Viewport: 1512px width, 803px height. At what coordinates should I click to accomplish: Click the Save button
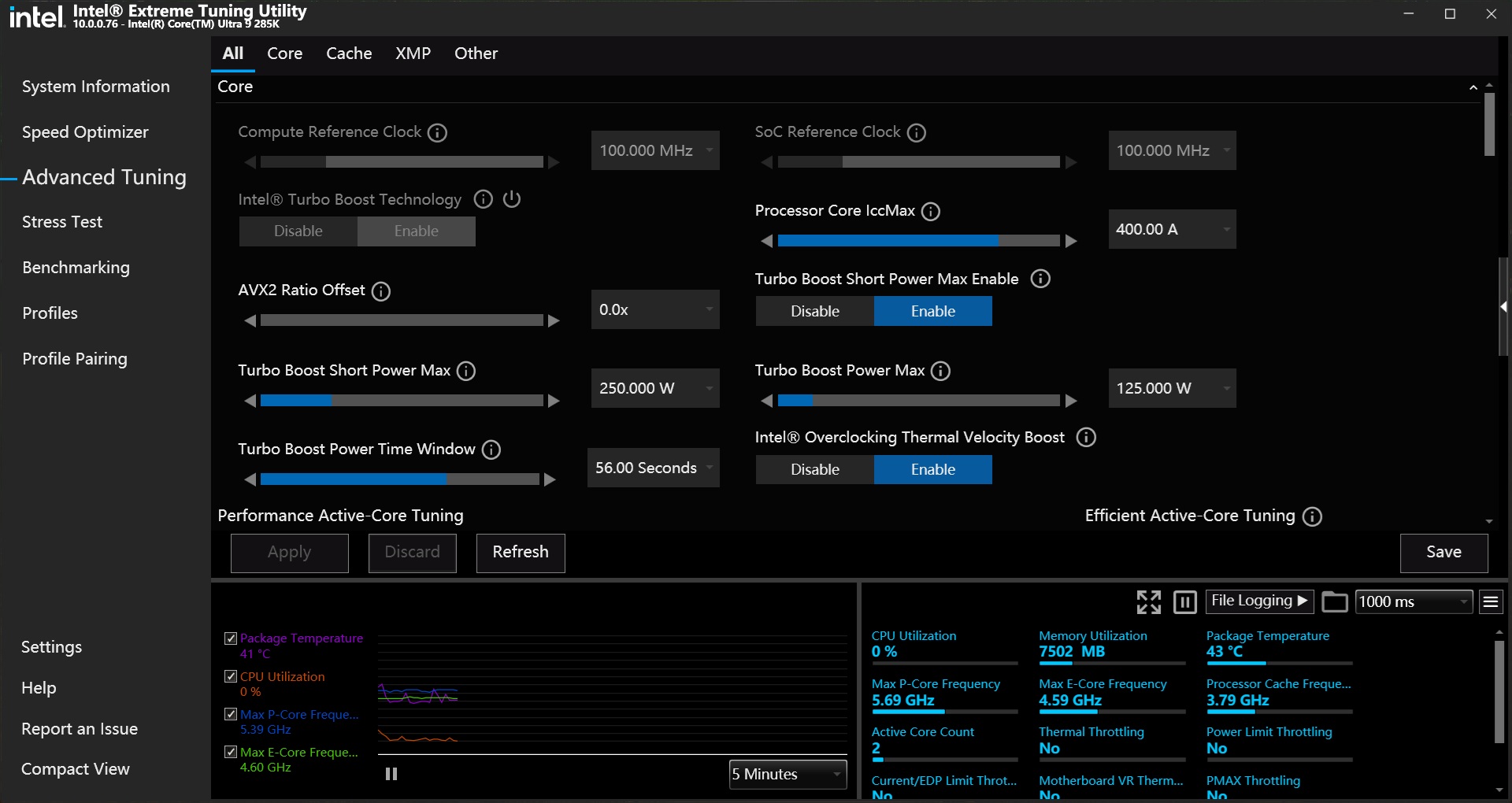1443,553
